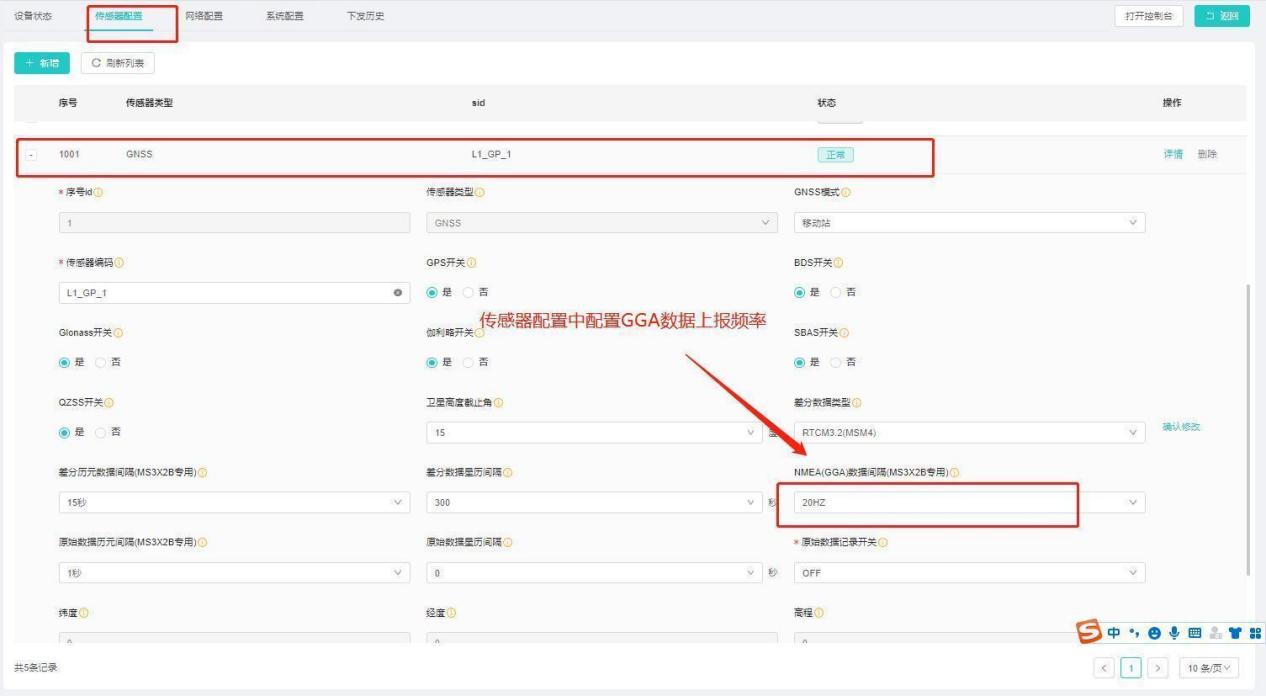Open the NMEA(GGA)数据间隔 dropdown showing 20HZ

point(969,502)
